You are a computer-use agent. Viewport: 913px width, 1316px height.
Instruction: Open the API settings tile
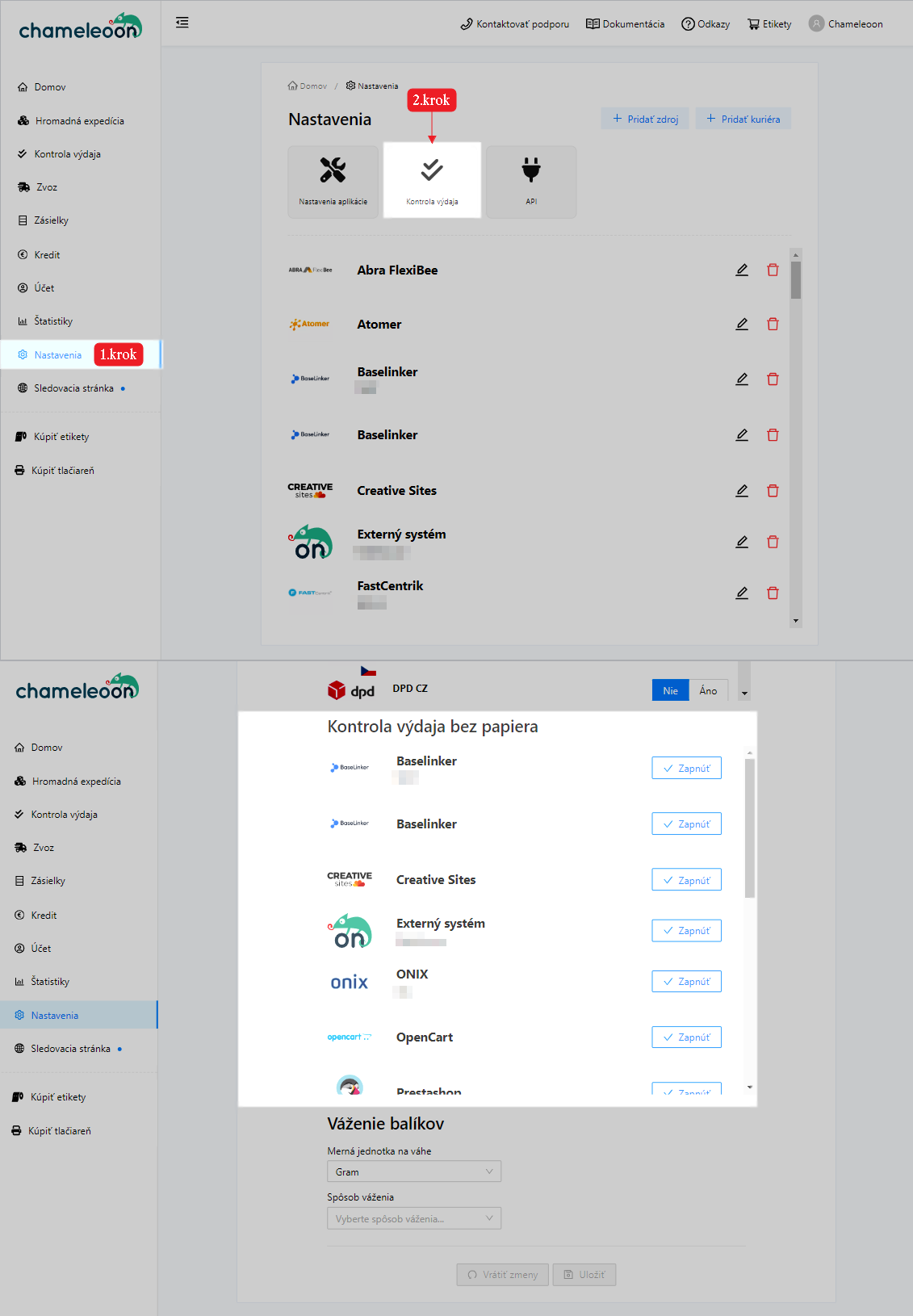[x=531, y=182]
